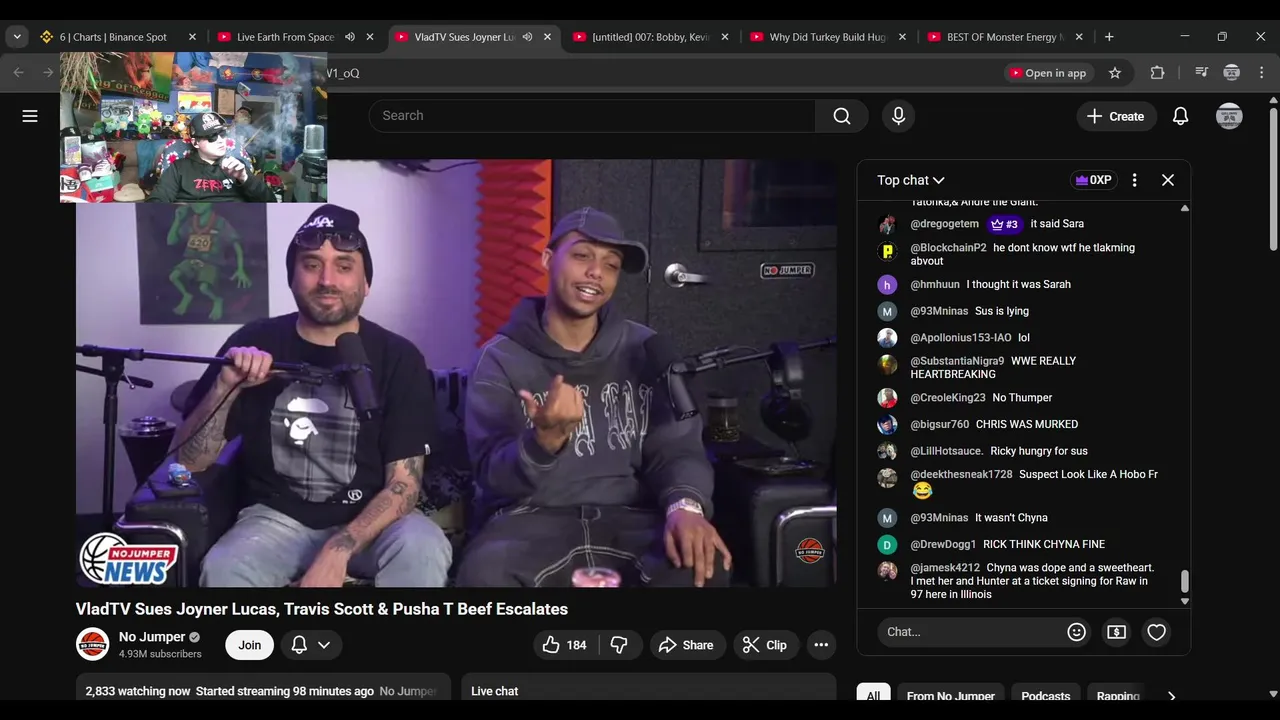Open the webcam overlay thumbnail

193,127
